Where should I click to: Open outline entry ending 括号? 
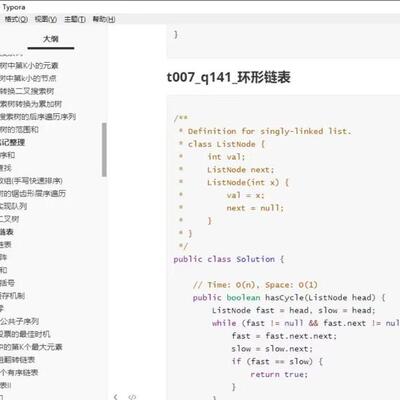[7, 283]
